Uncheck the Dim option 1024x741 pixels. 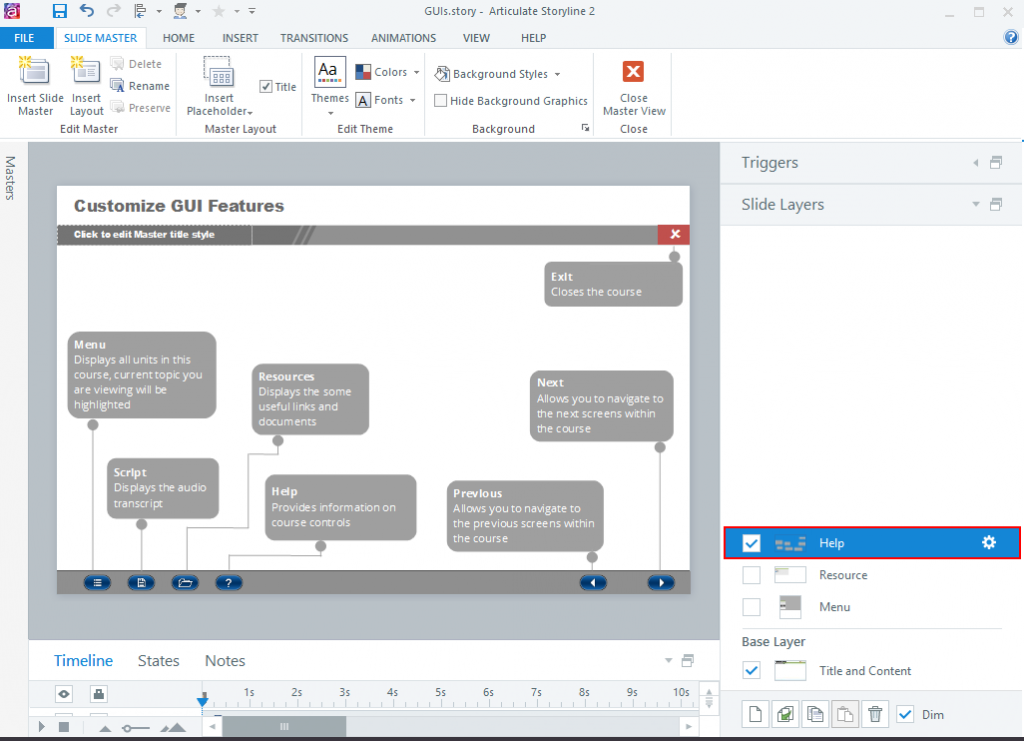click(x=905, y=714)
